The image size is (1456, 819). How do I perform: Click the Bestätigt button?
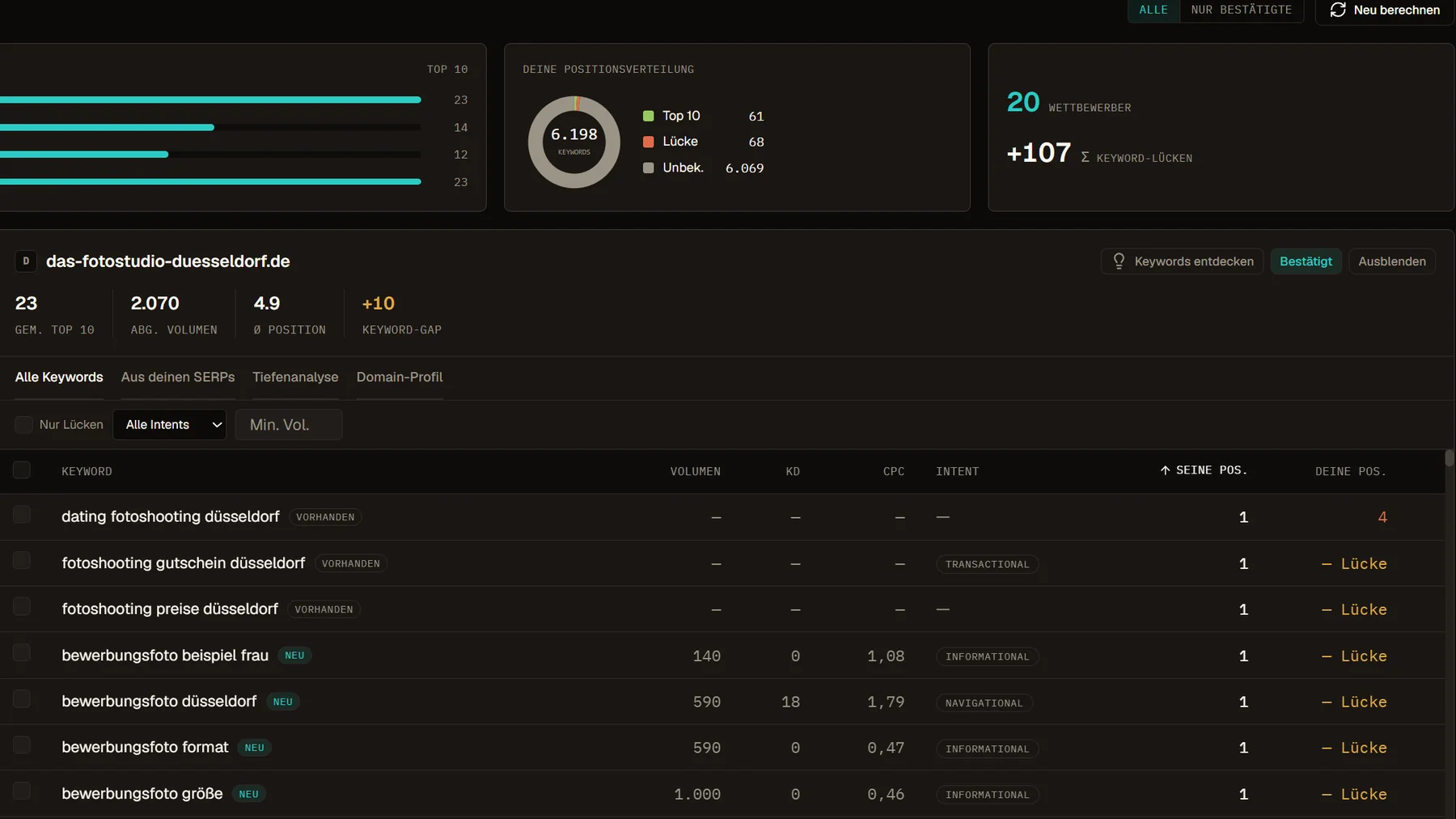[x=1306, y=261]
